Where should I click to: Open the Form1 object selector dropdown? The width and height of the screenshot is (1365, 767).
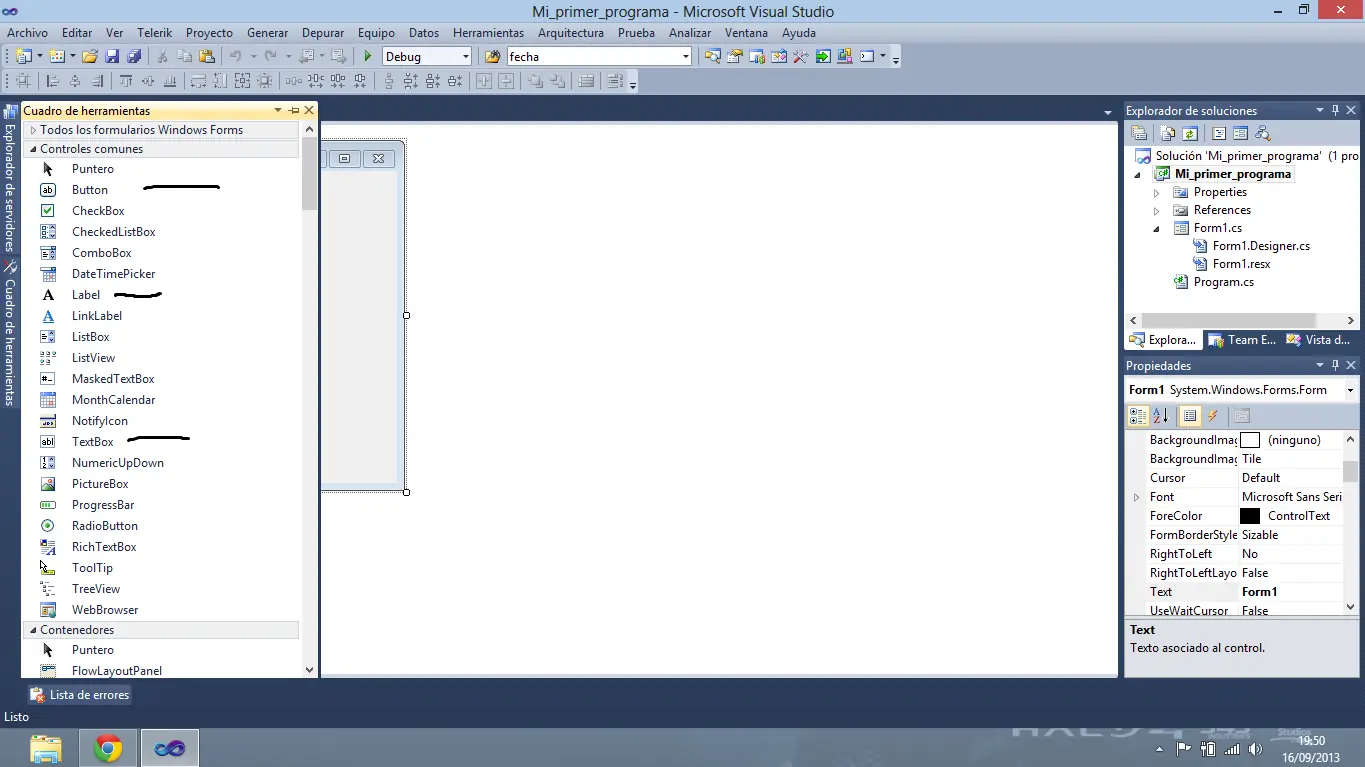(x=1350, y=390)
